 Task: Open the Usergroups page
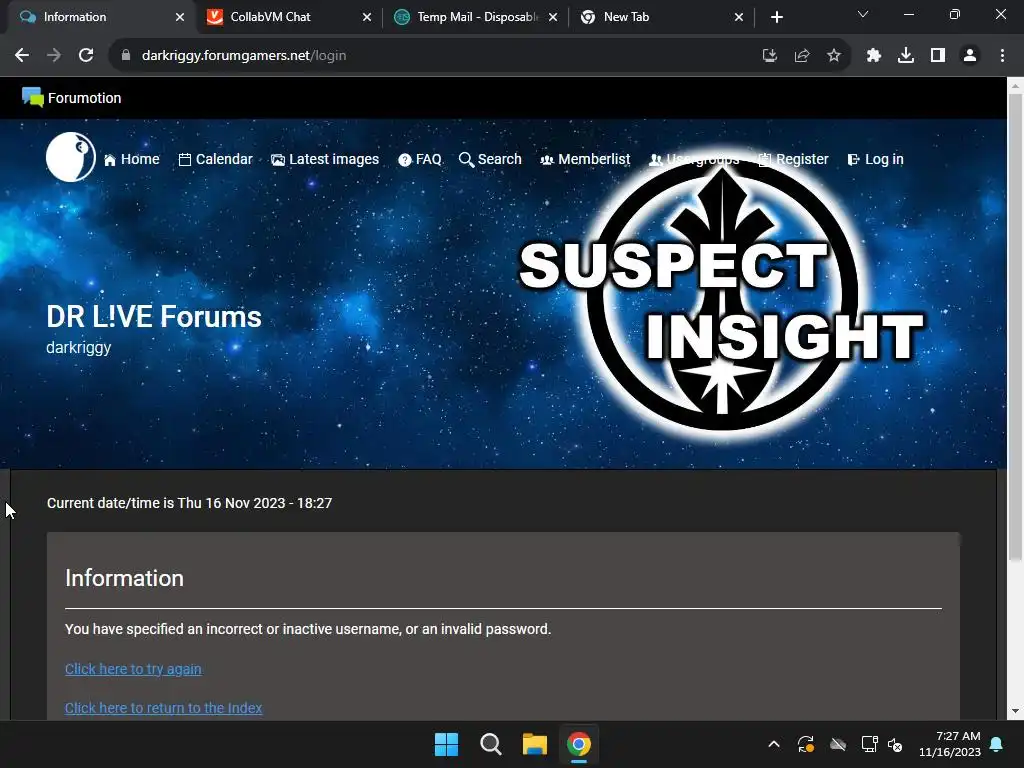click(694, 159)
